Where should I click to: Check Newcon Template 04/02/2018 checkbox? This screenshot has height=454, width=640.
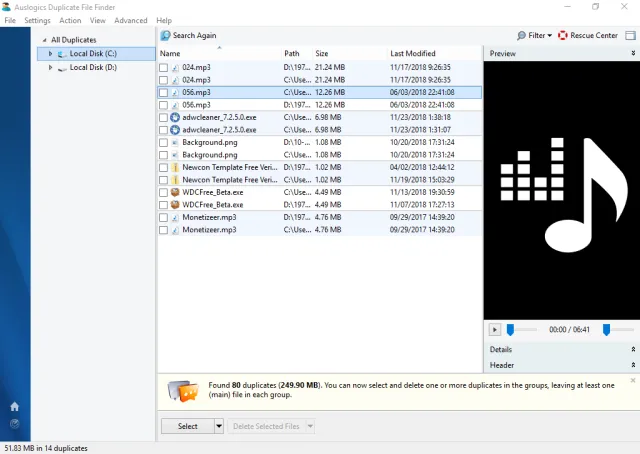click(163, 167)
